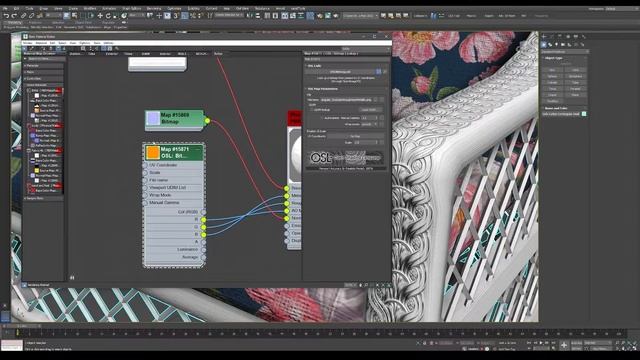Toggle the Percent Snap icon

[x=193, y=16]
